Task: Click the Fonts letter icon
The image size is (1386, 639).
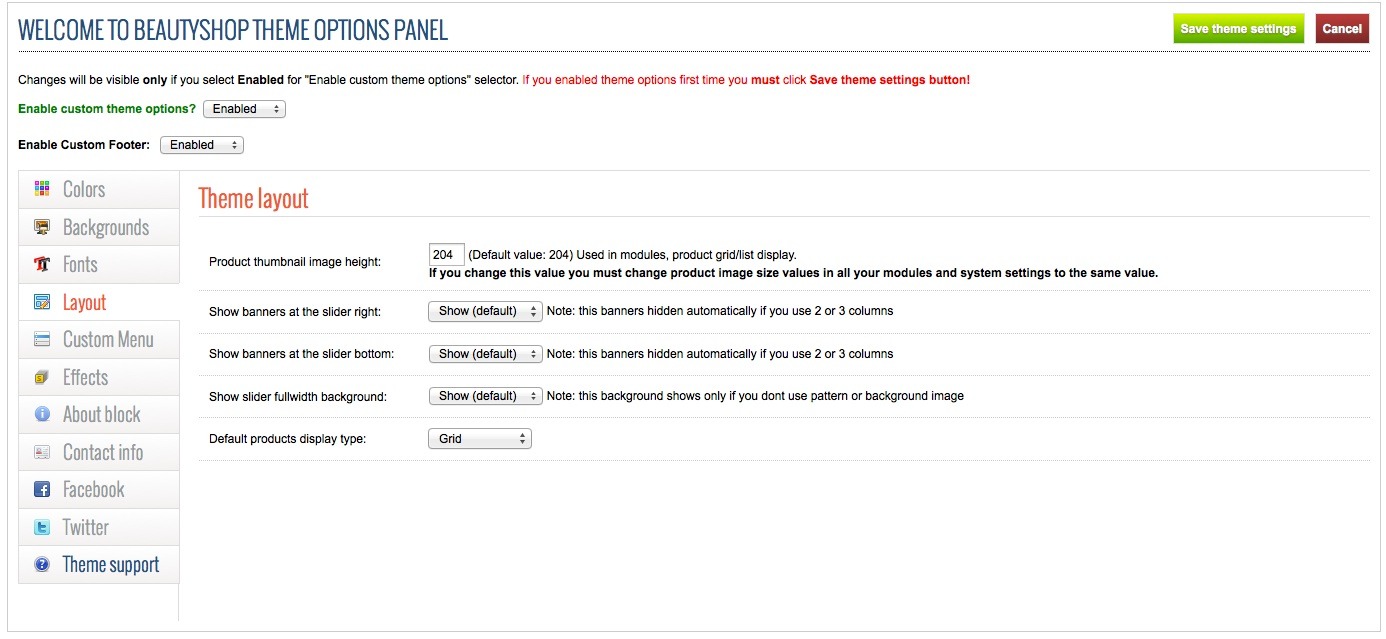Action: click(42, 265)
